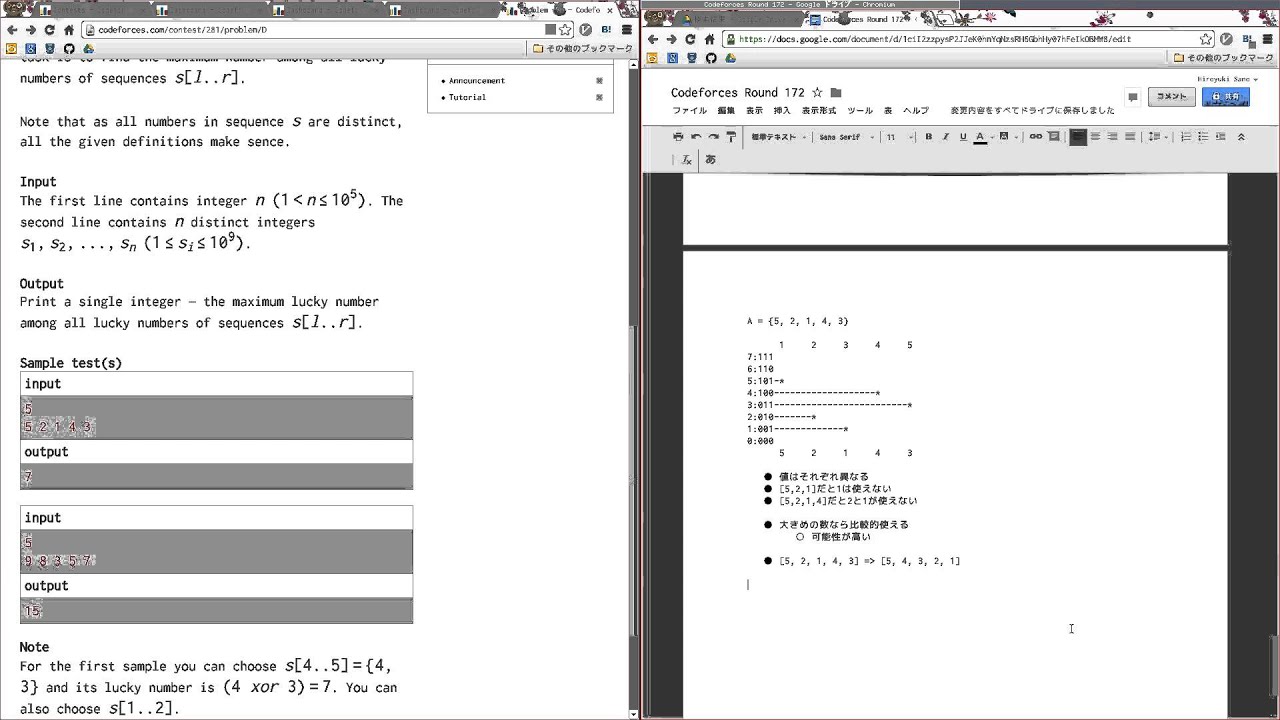Click the コメント button
This screenshot has height=720, width=1280.
click(x=1170, y=97)
